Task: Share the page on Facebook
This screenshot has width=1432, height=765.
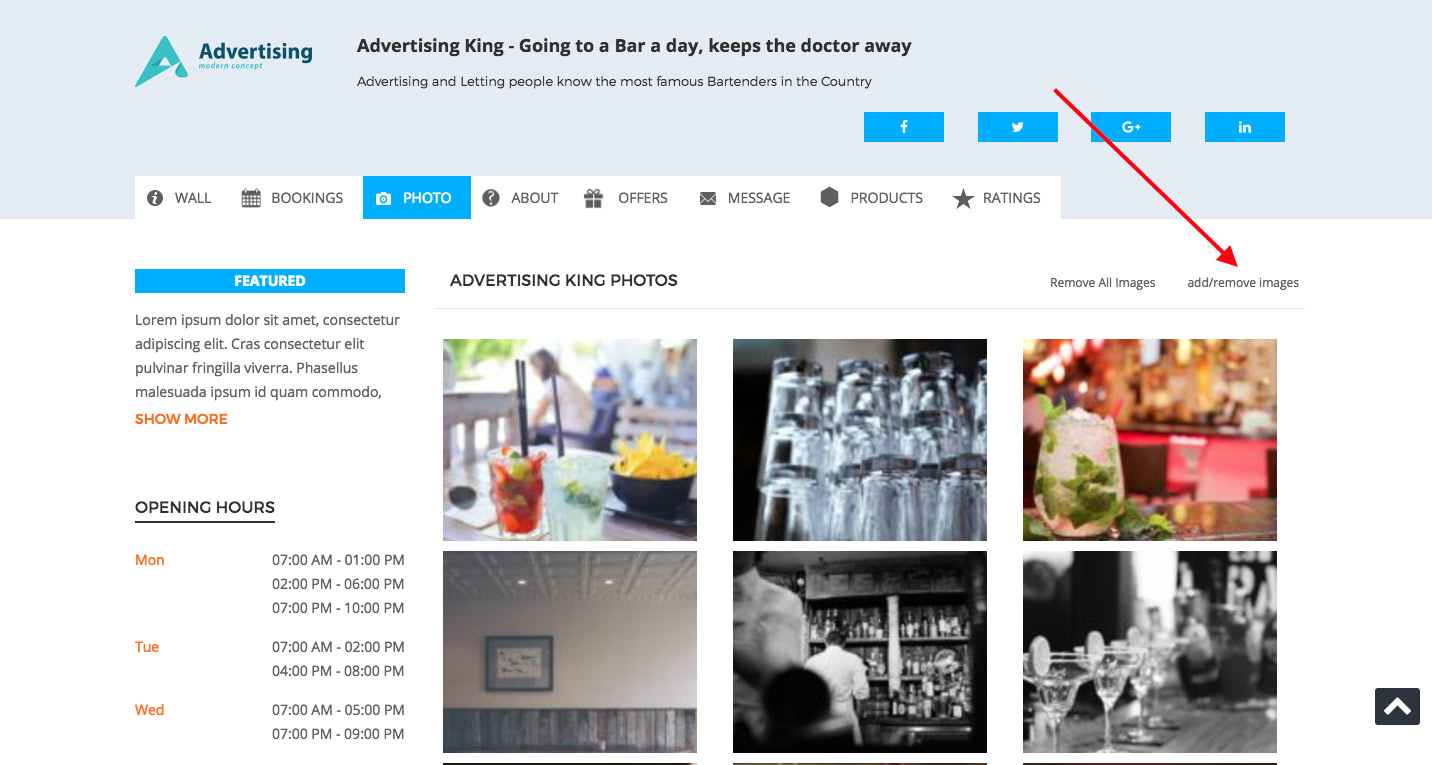Action: click(903, 127)
